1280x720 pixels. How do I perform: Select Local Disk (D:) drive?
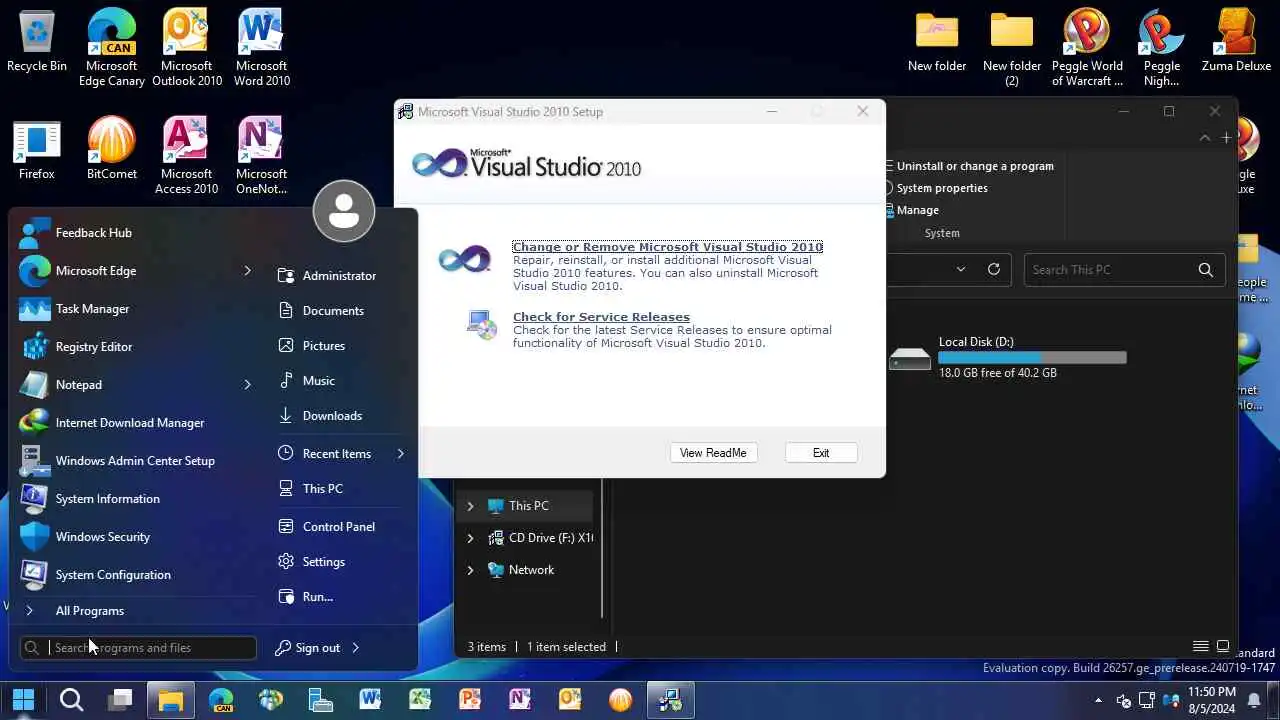coord(1008,357)
